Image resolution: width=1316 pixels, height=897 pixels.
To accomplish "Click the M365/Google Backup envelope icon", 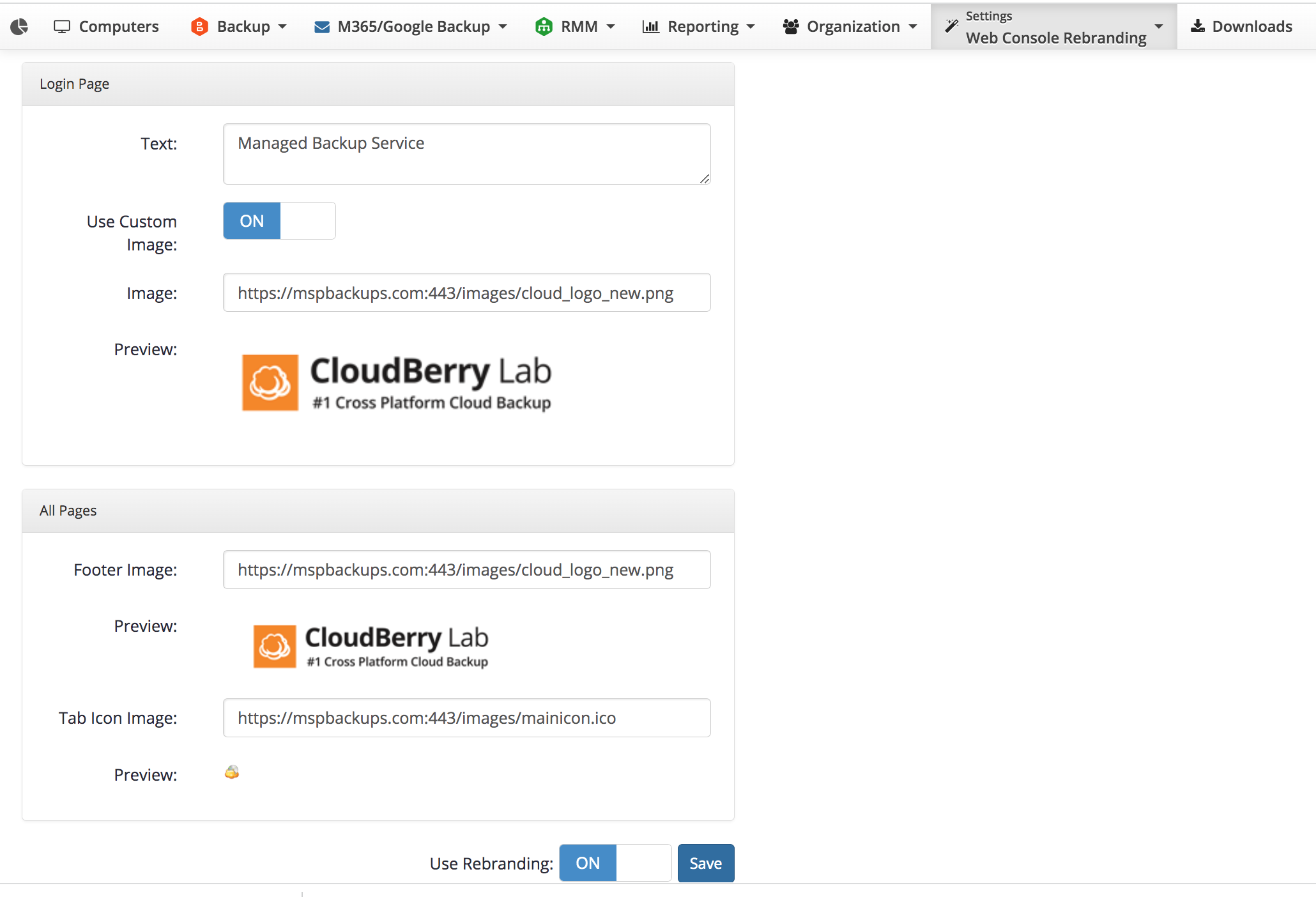I will [x=322, y=27].
